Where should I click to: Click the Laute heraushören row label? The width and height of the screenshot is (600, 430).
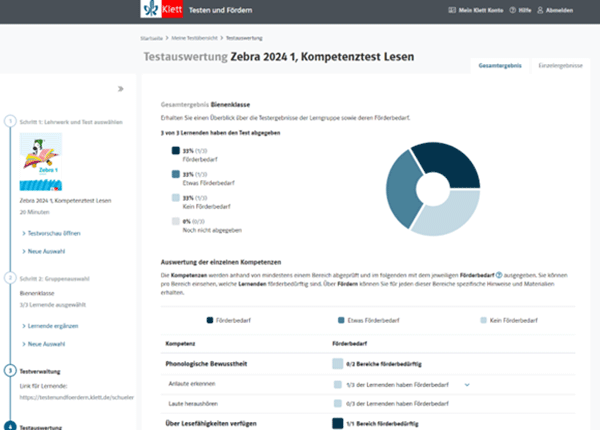pos(193,404)
